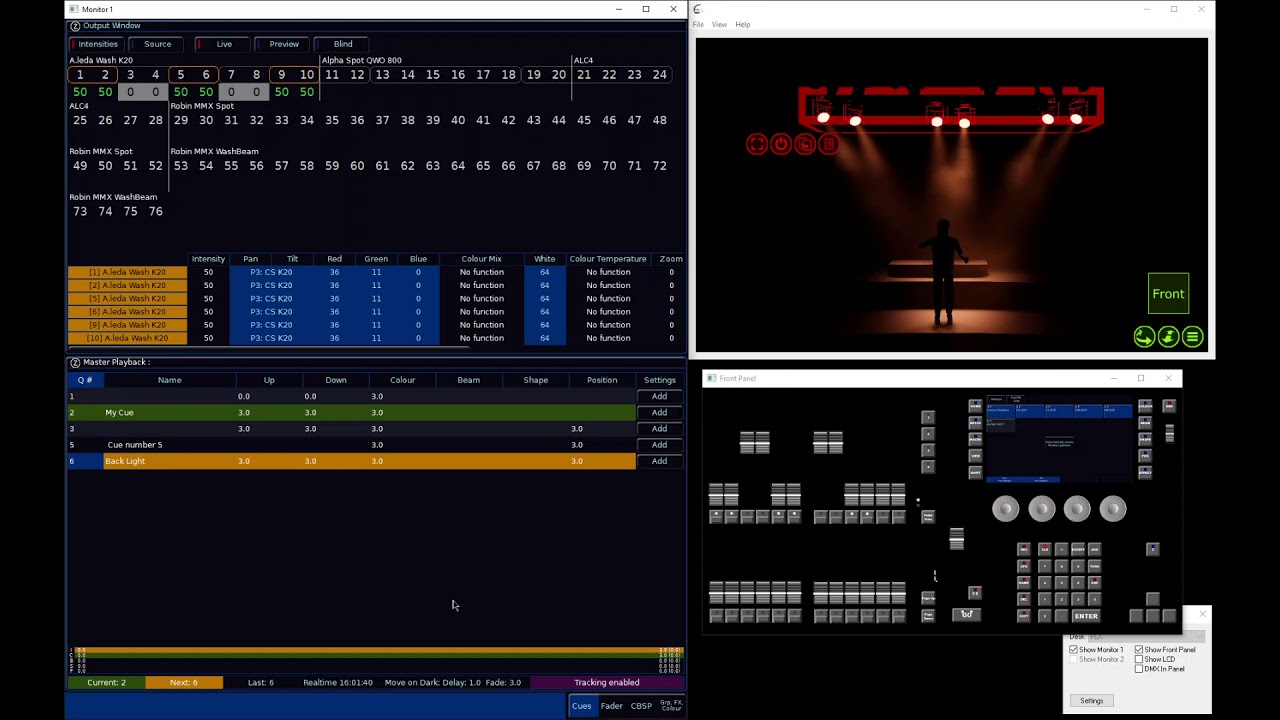Image resolution: width=1280 pixels, height=720 pixels.
Task: Click Add button for Cue number 5
Action: 659,445
